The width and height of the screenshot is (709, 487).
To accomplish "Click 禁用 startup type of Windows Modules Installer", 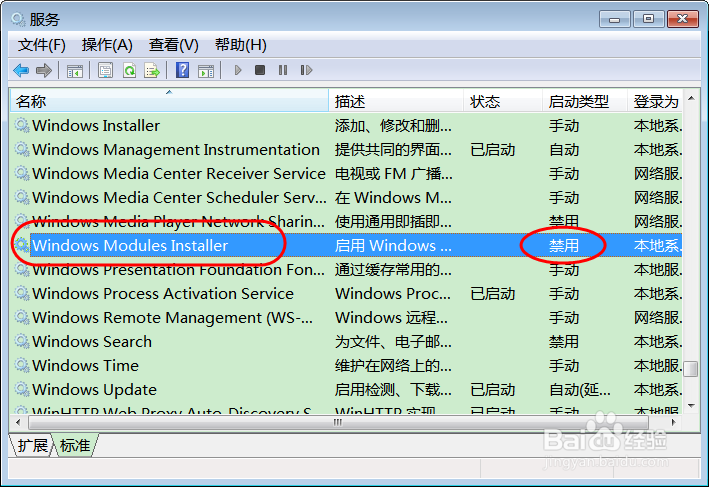I will tap(563, 246).
